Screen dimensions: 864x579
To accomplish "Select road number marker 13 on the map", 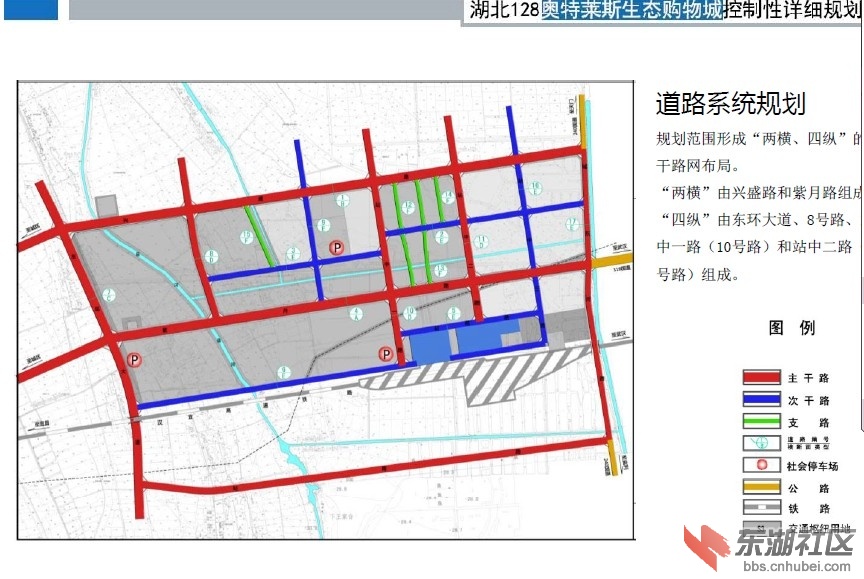I will coord(440,270).
